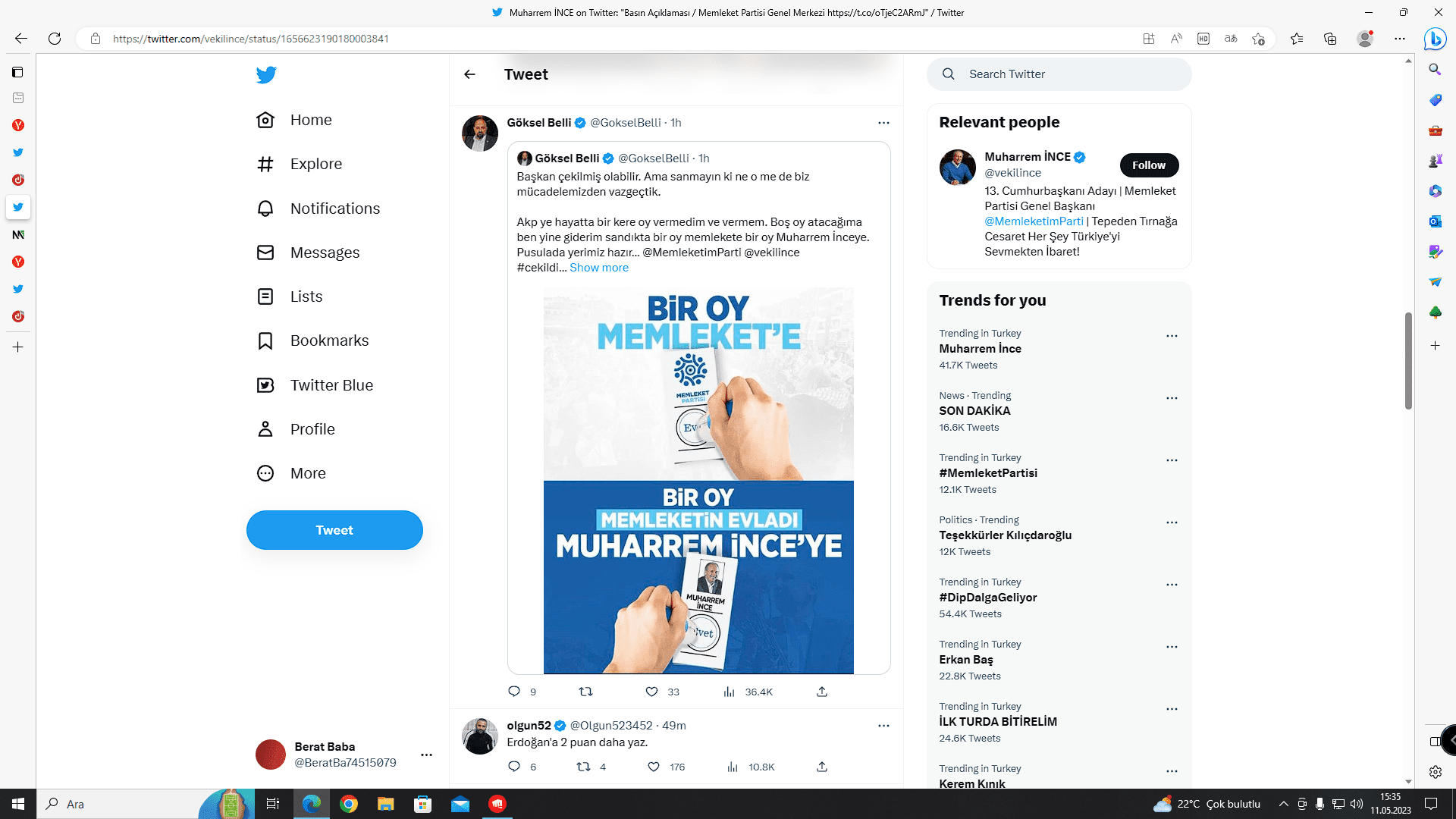The image size is (1456, 819).
Task: Open more options for Muharrem İnce trend
Action: (x=1172, y=336)
